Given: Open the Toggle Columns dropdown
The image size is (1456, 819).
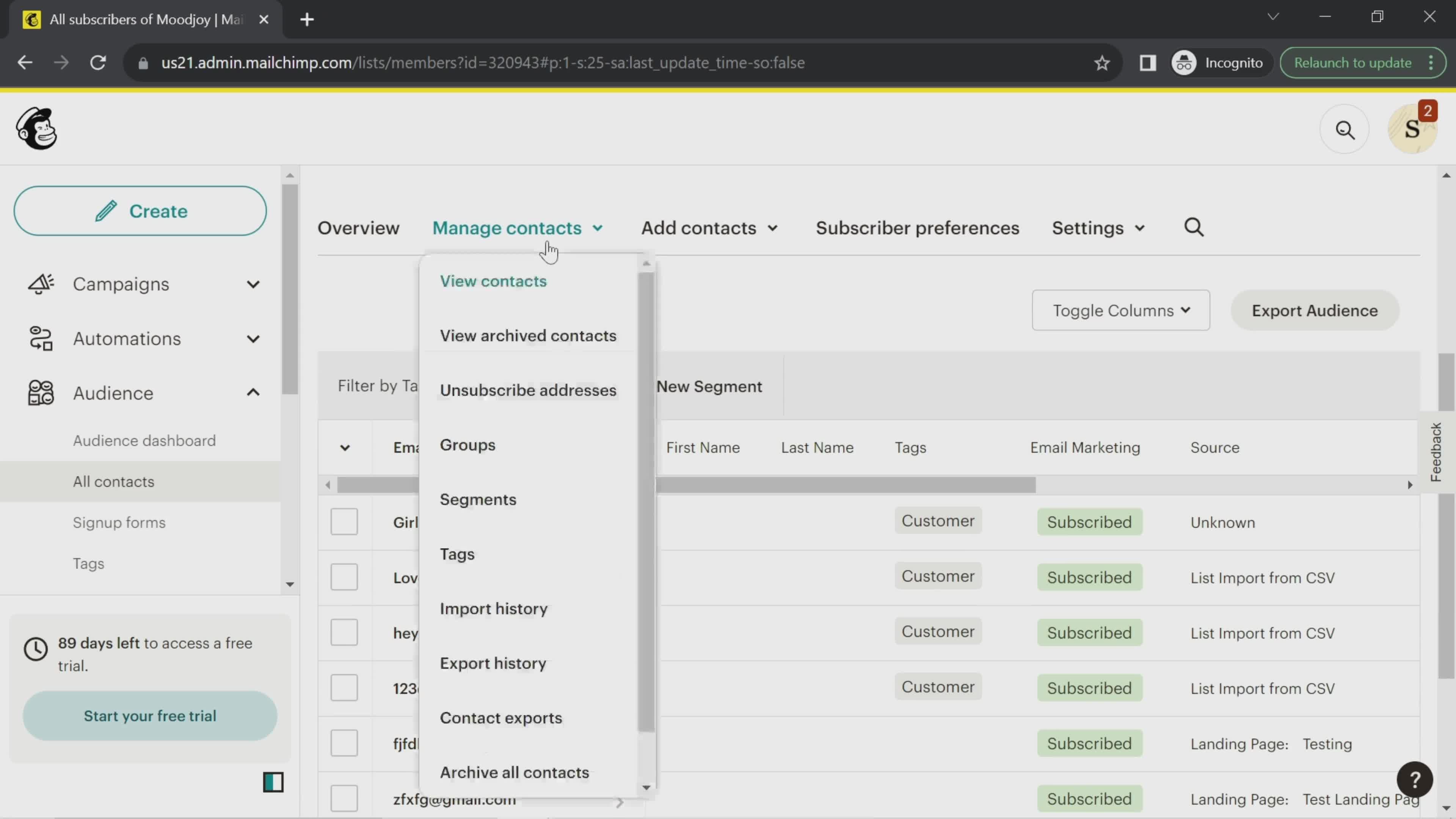Looking at the screenshot, I should coord(1120,310).
